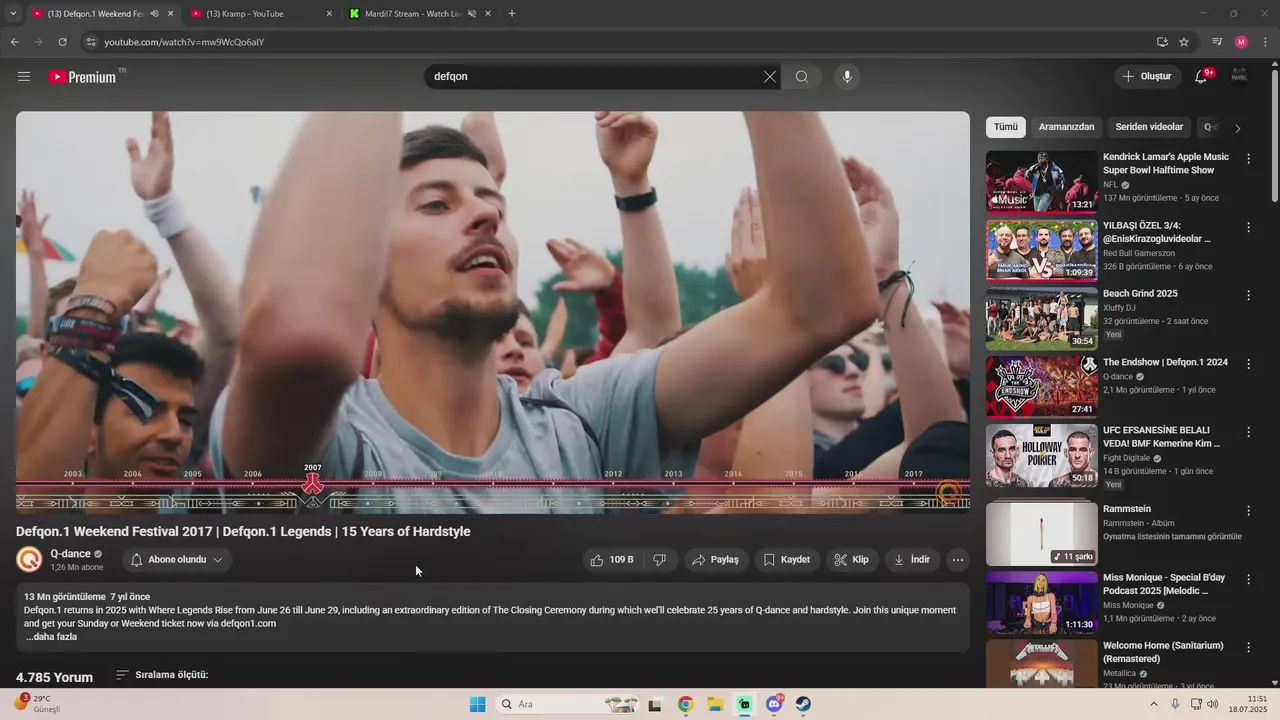Open options for Miss Monique podcast video
The image size is (1280, 720).
1248,579
